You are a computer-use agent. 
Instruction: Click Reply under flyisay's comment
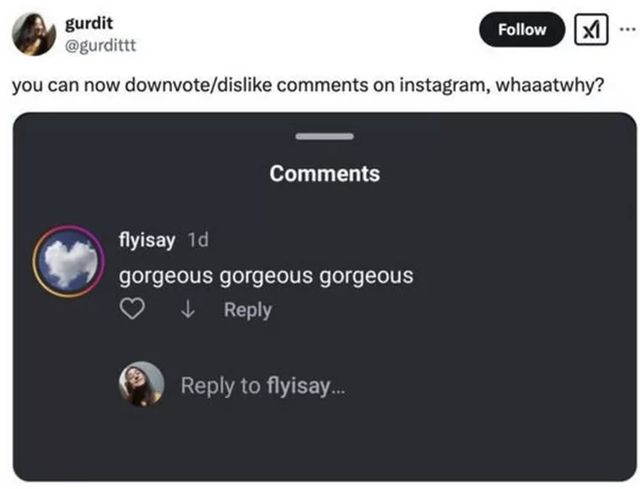pyautogui.click(x=247, y=310)
